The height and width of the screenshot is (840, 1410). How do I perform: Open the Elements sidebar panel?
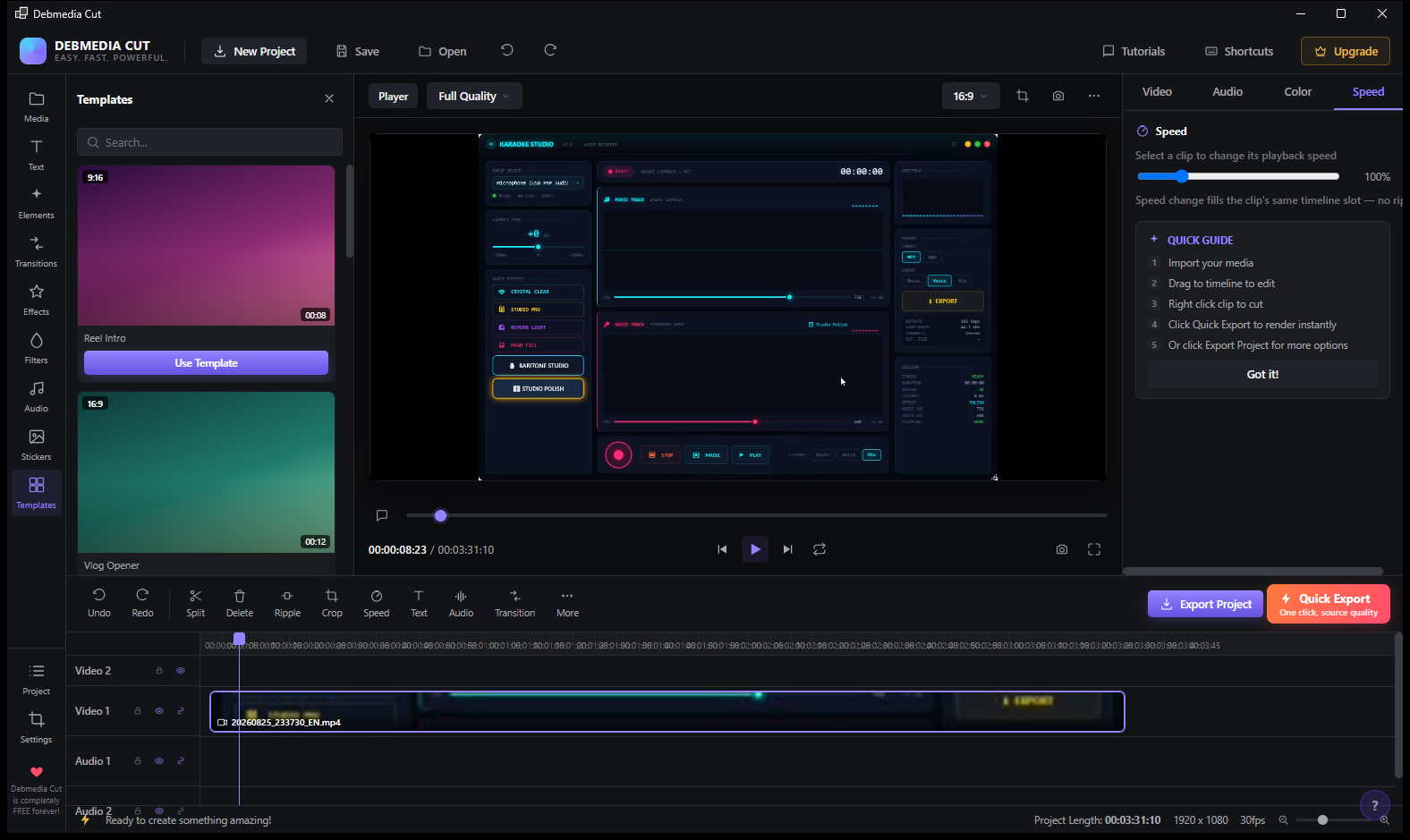[37, 203]
